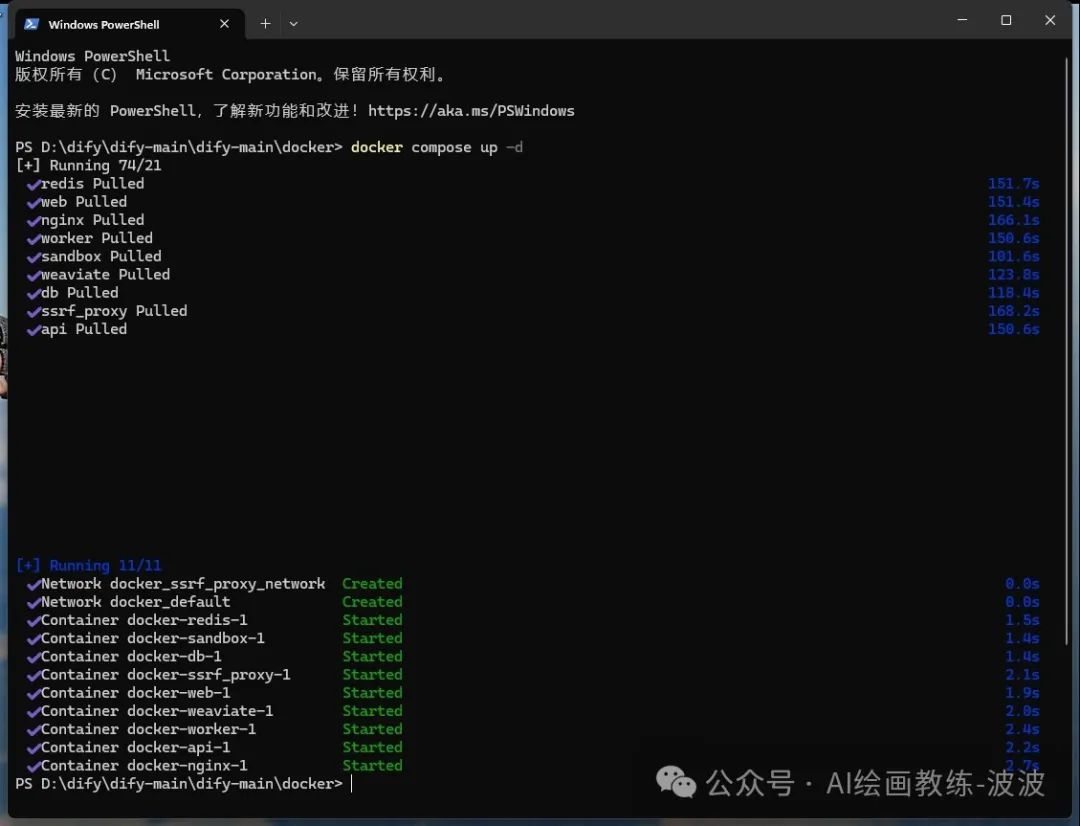
Task: Click 'Container docker-redis-1' line
Action: click(x=138, y=620)
